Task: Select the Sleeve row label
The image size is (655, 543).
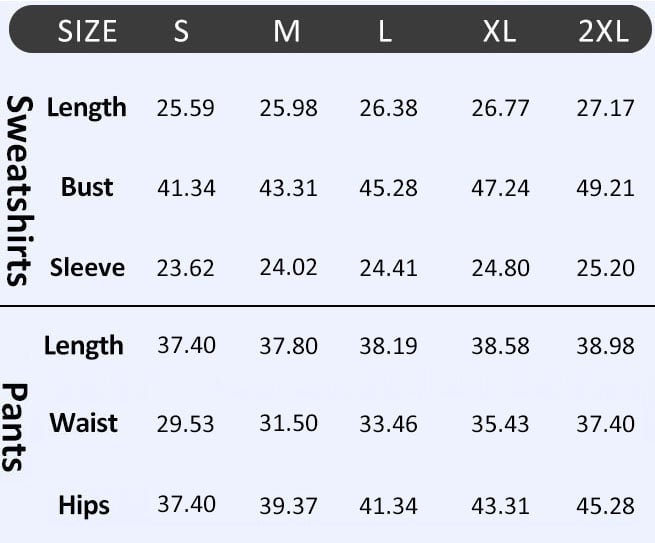Action: coord(87,267)
